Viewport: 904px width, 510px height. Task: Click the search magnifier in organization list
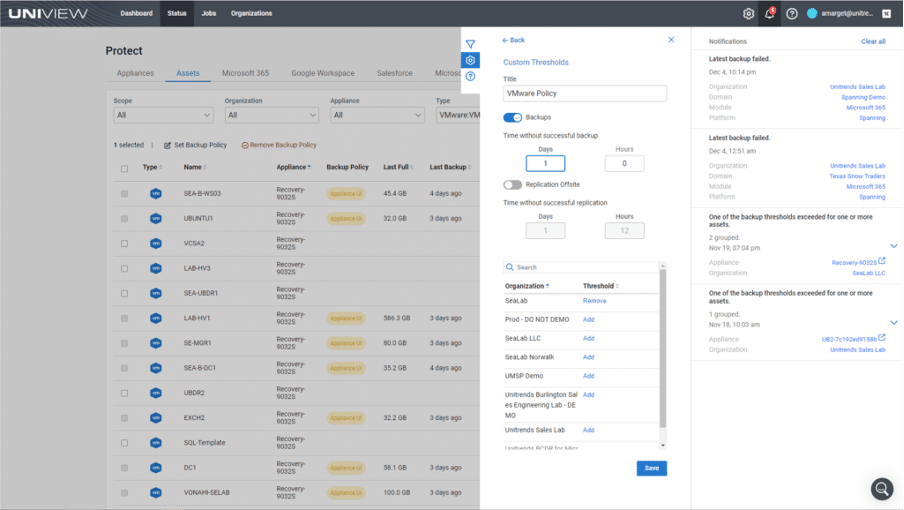pos(510,267)
